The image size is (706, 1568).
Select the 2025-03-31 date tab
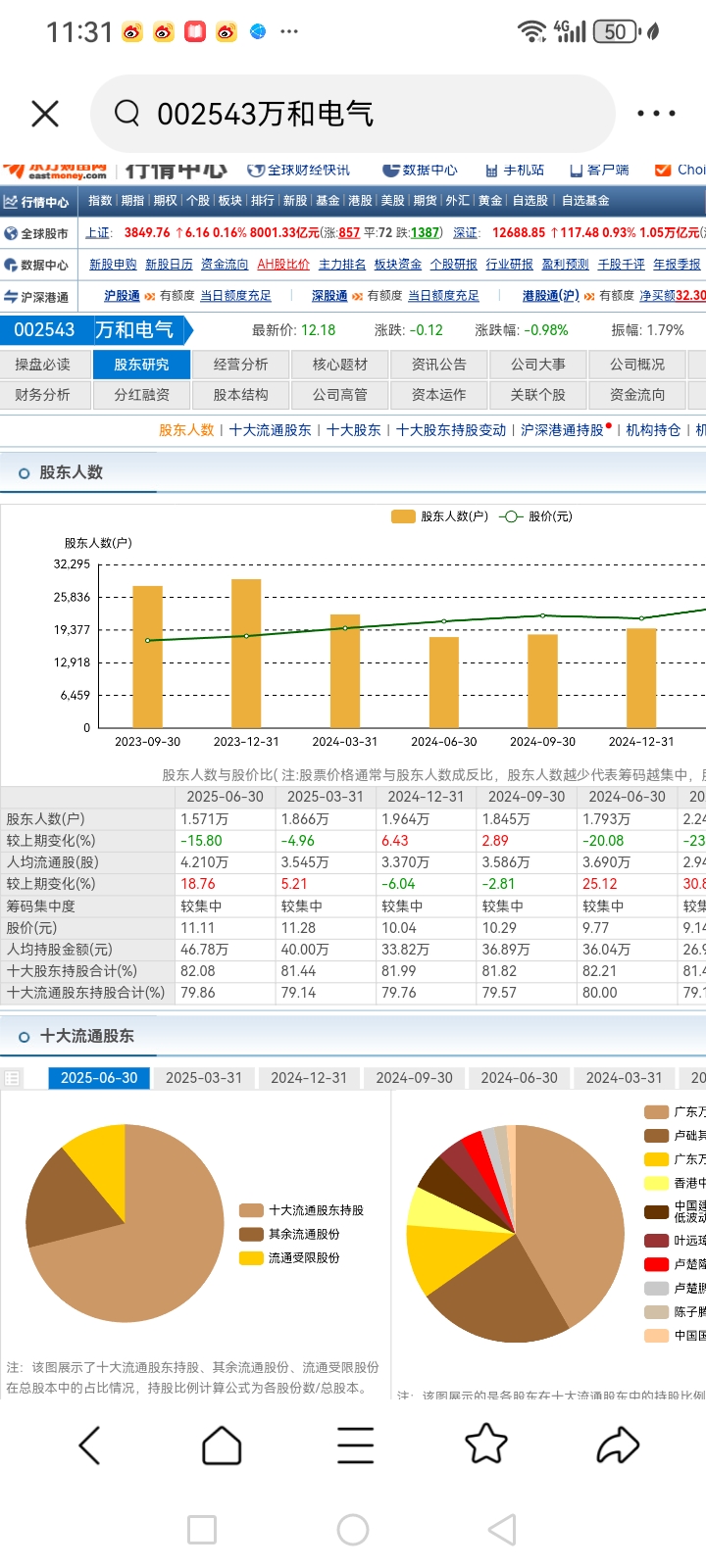[204, 1078]
